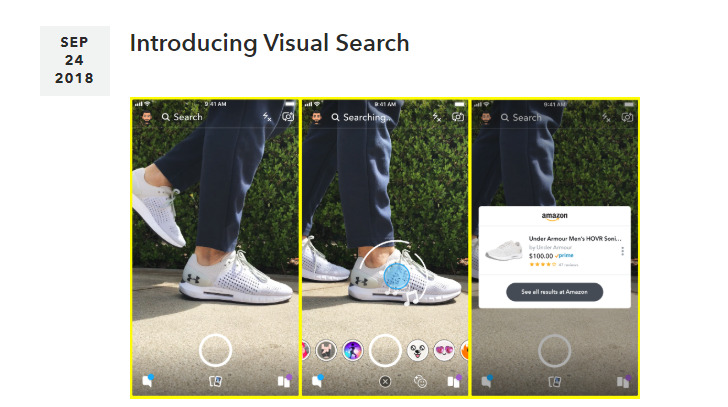
Task: Tap the capture shutter button in first phone
Action: pyautogui.click(x=215, y=350)
